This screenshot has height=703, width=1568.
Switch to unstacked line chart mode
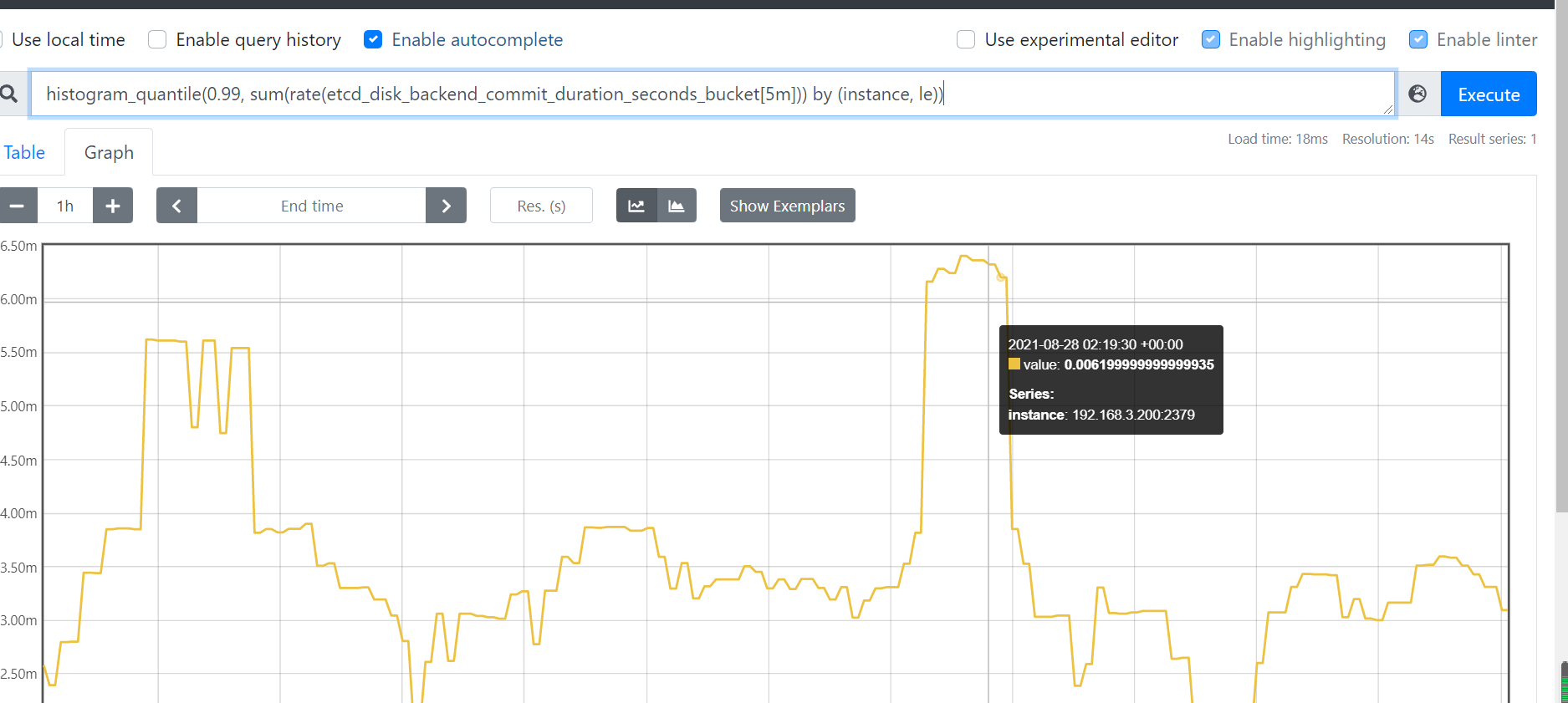[636, 206]
